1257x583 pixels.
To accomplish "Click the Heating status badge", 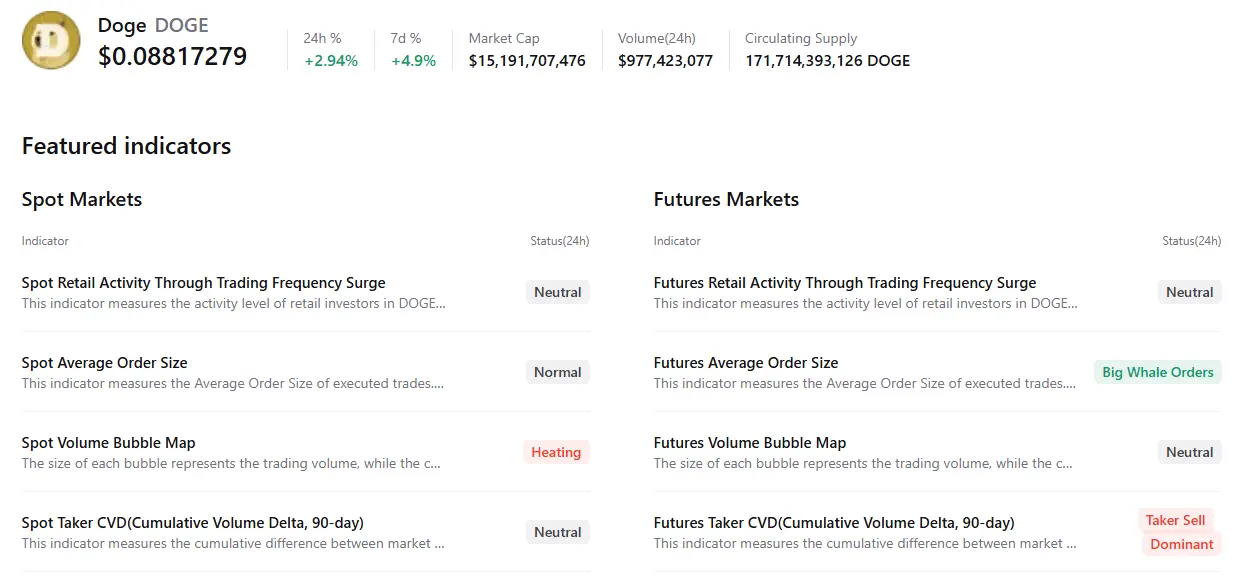I will [x=556, y=452].
